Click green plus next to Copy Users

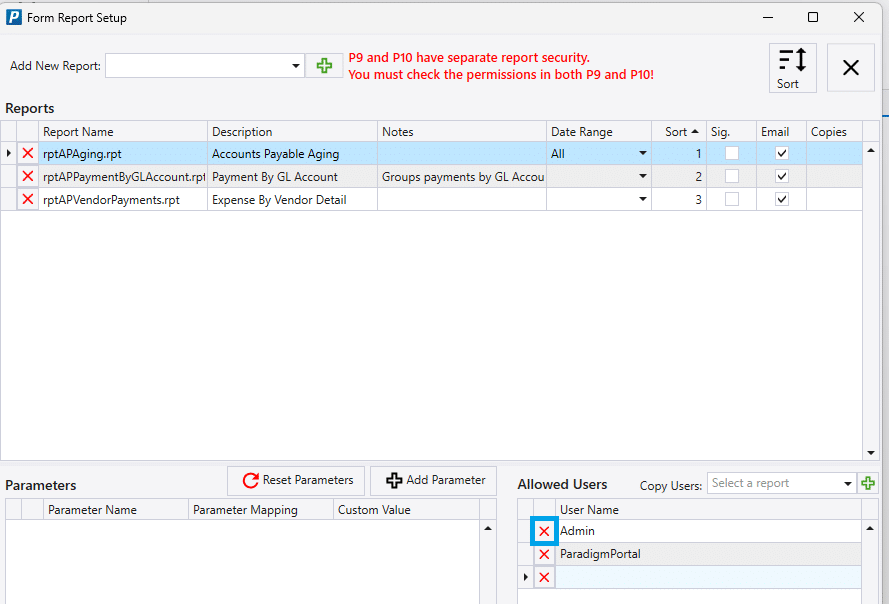867,483
